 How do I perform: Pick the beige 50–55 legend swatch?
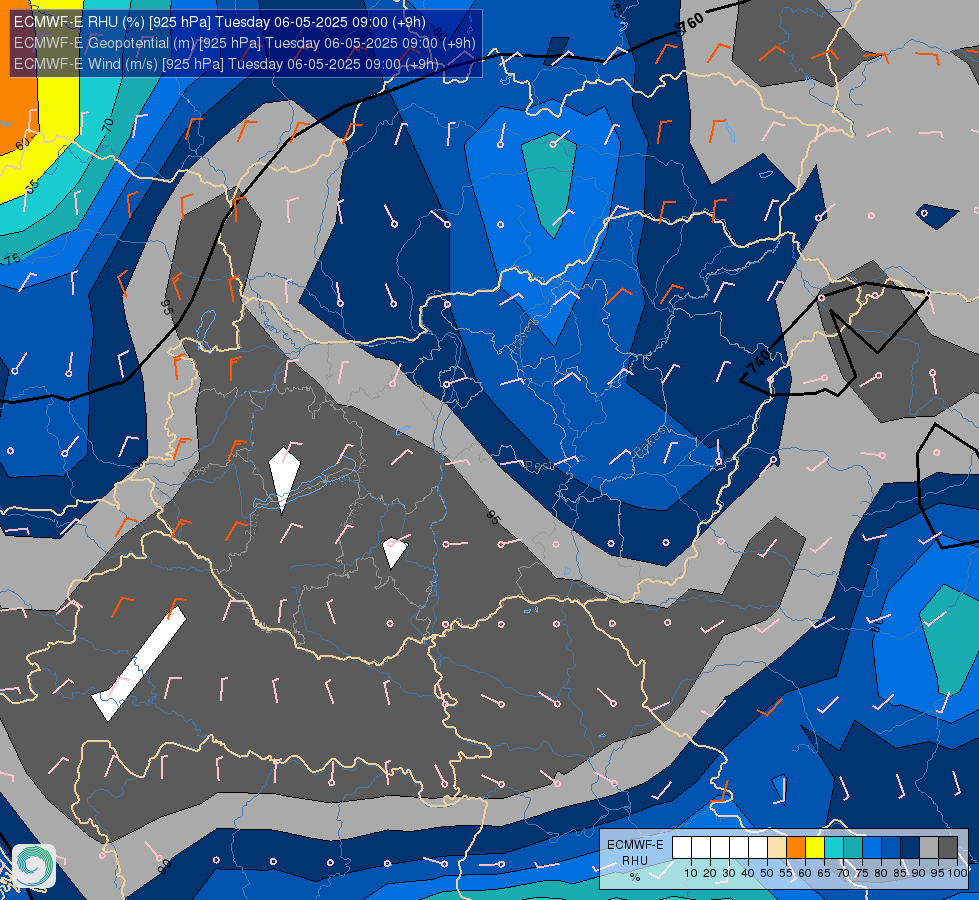pyautogui.click(x=777, y=848)
